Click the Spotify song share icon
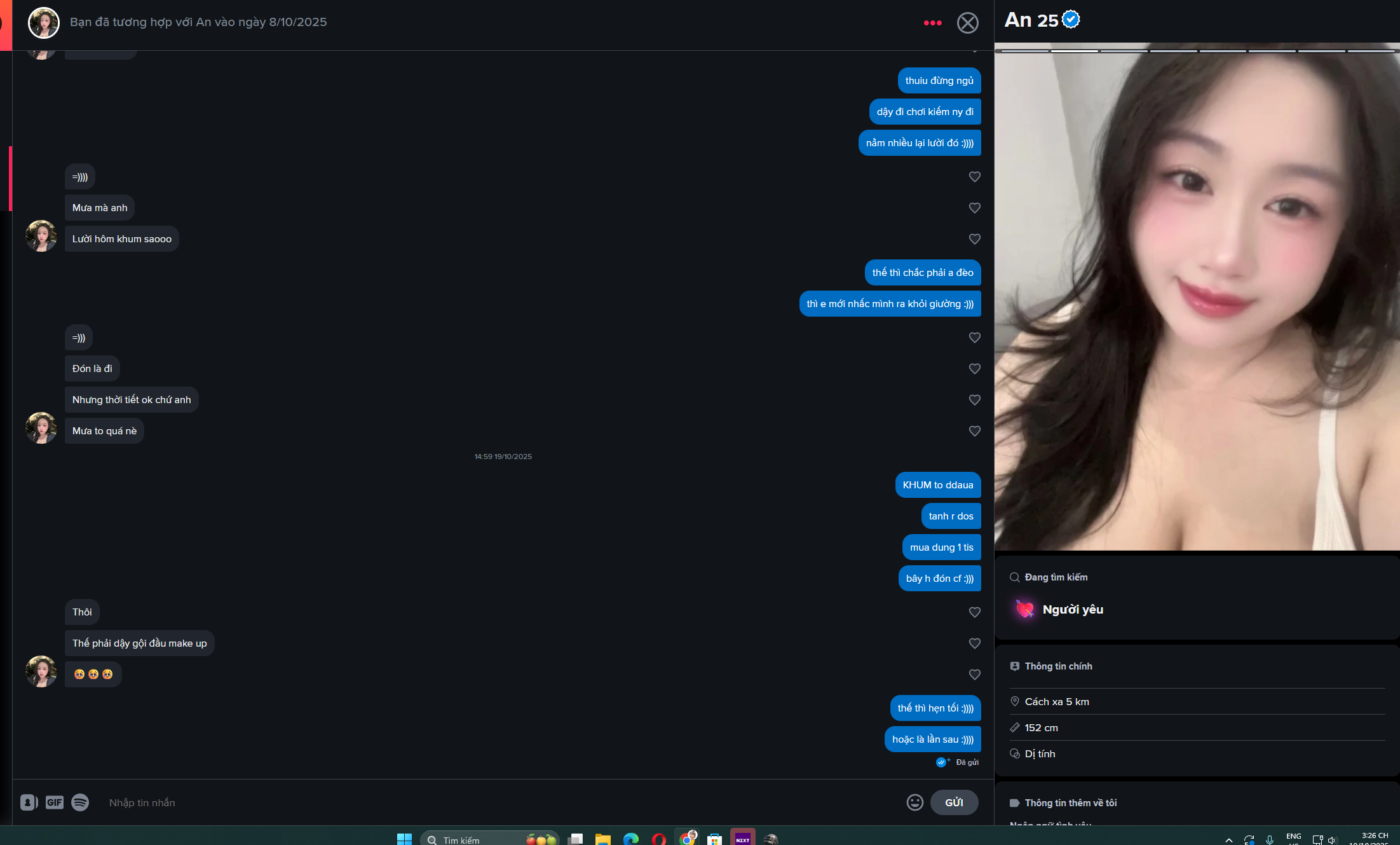This screenshot has height=845, width=1400. pyautogui.click(x=80, y=802)
